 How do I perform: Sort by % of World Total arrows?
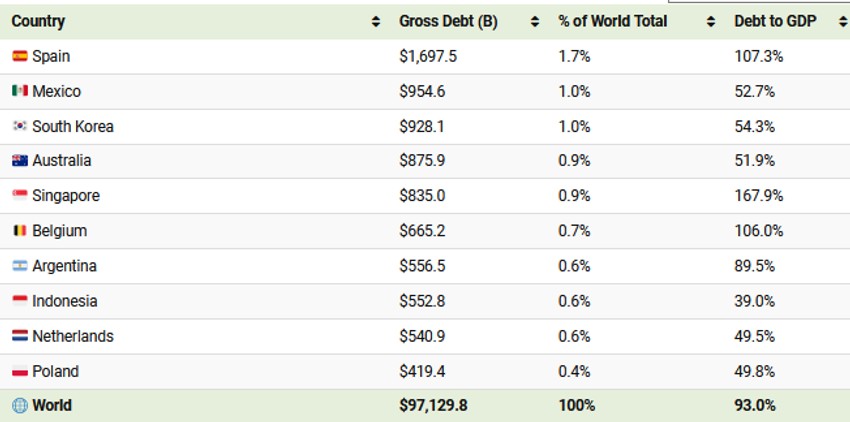pyautogui.click(x=711, y=22)
